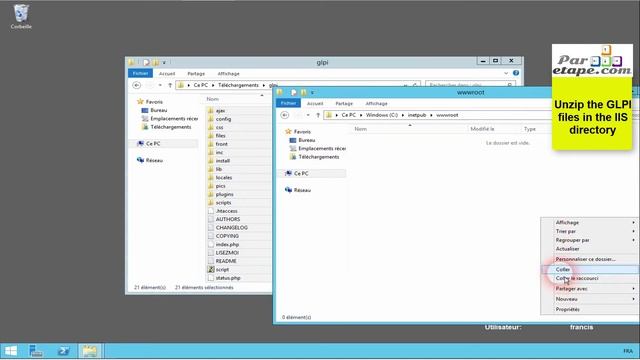
Task: Expand the Regrouper par submenu
Action: tap(590, 240)
